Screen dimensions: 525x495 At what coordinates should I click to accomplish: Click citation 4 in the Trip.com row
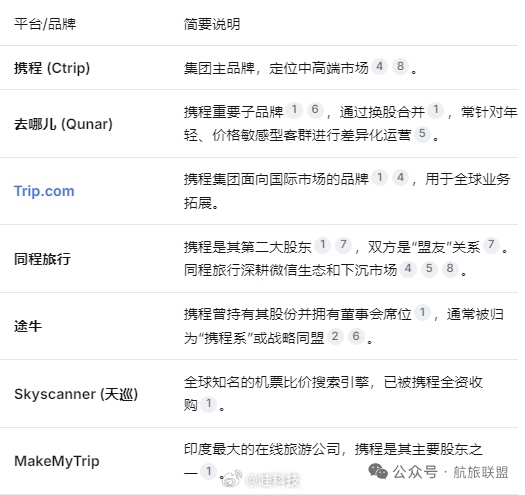click(400, 178)
